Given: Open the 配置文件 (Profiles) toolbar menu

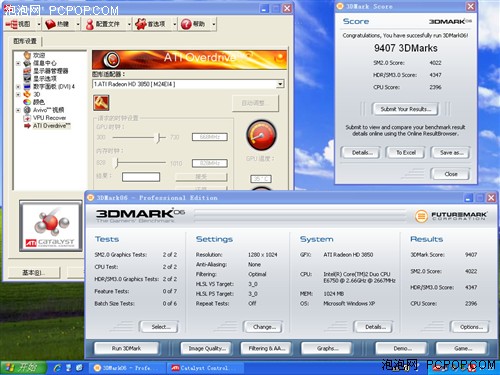Looking at the screenshot, I should pyautogui.click(x=103, y=24).
